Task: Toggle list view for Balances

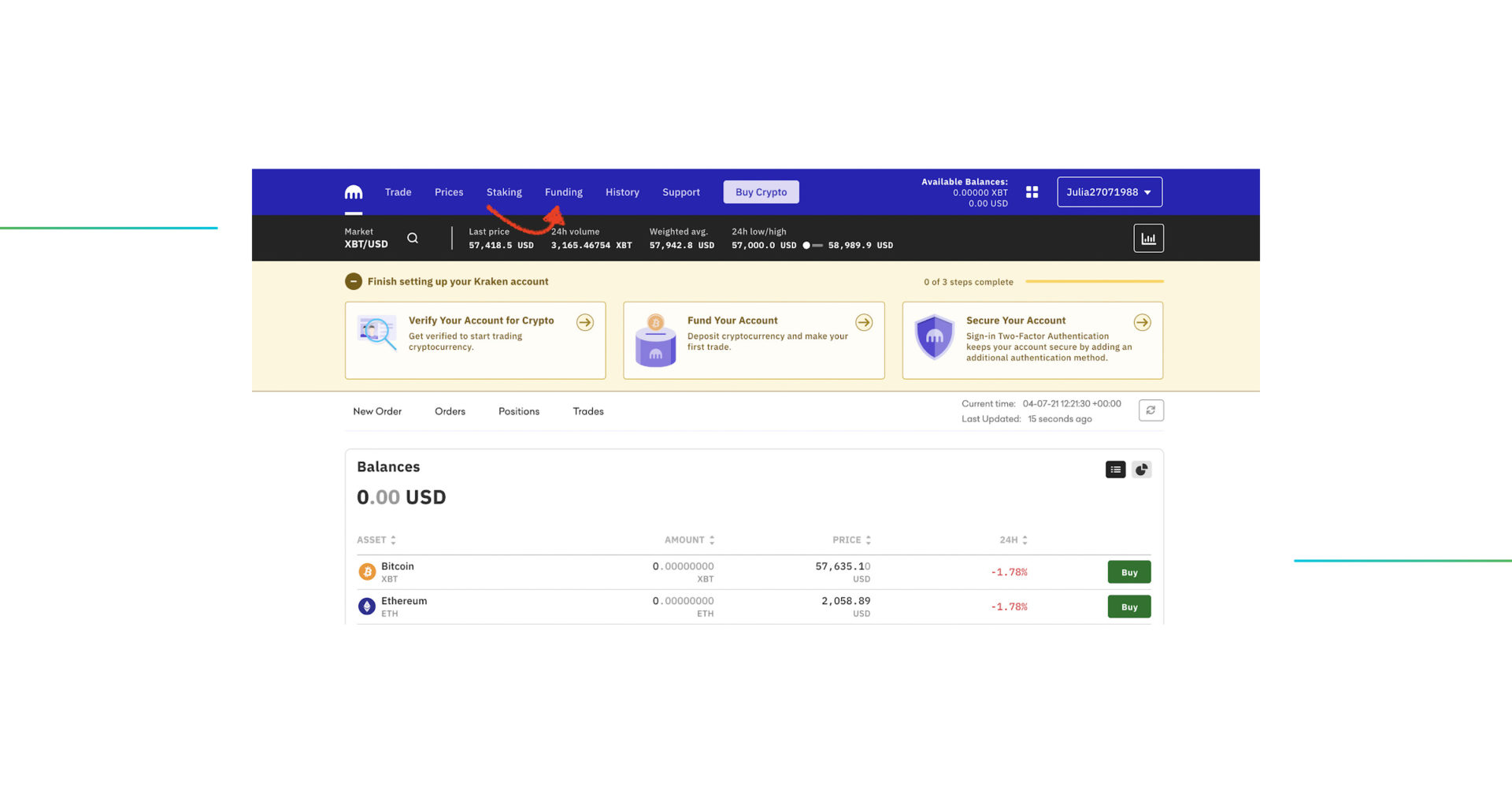Action: pos(1115,469)
